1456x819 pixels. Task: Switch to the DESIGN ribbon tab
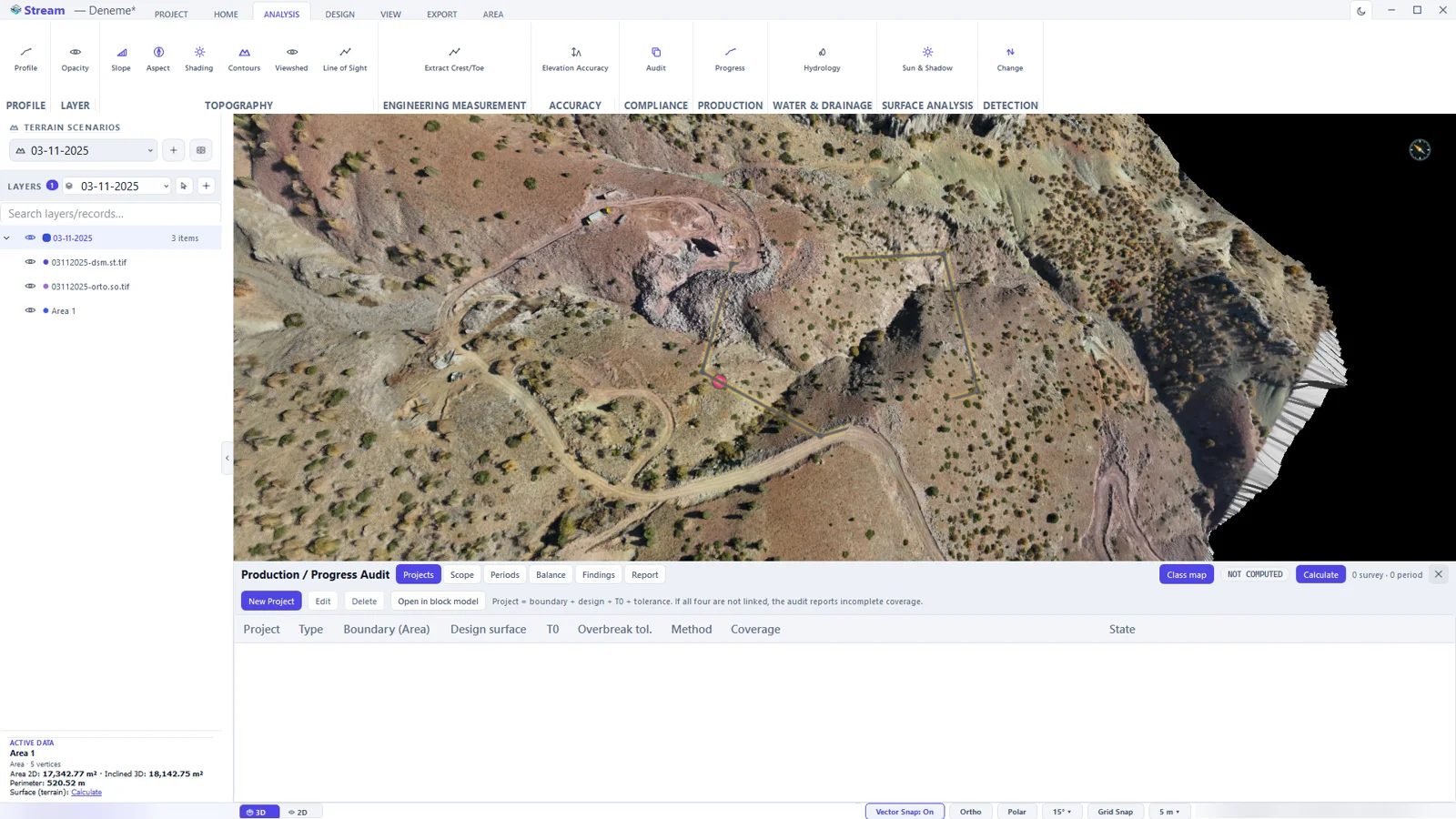click(x=340, y=14)
